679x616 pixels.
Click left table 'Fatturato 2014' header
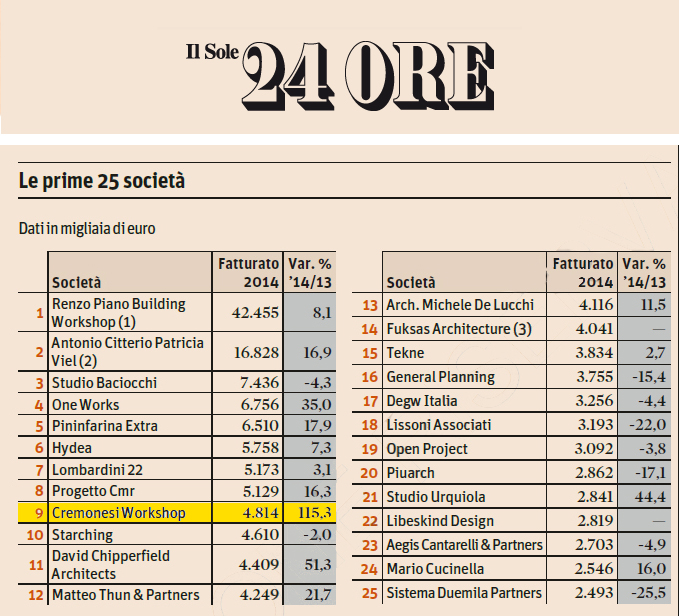coord(249,273)
